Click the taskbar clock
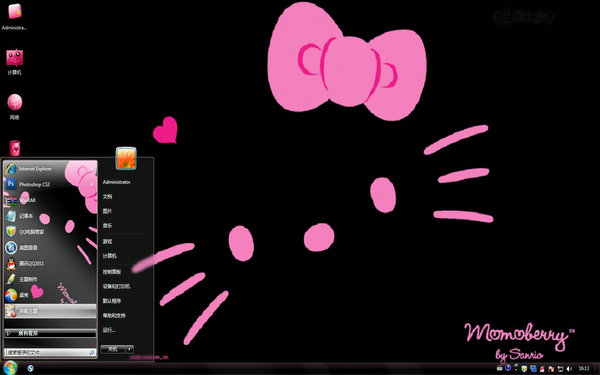 click(584, 368)
